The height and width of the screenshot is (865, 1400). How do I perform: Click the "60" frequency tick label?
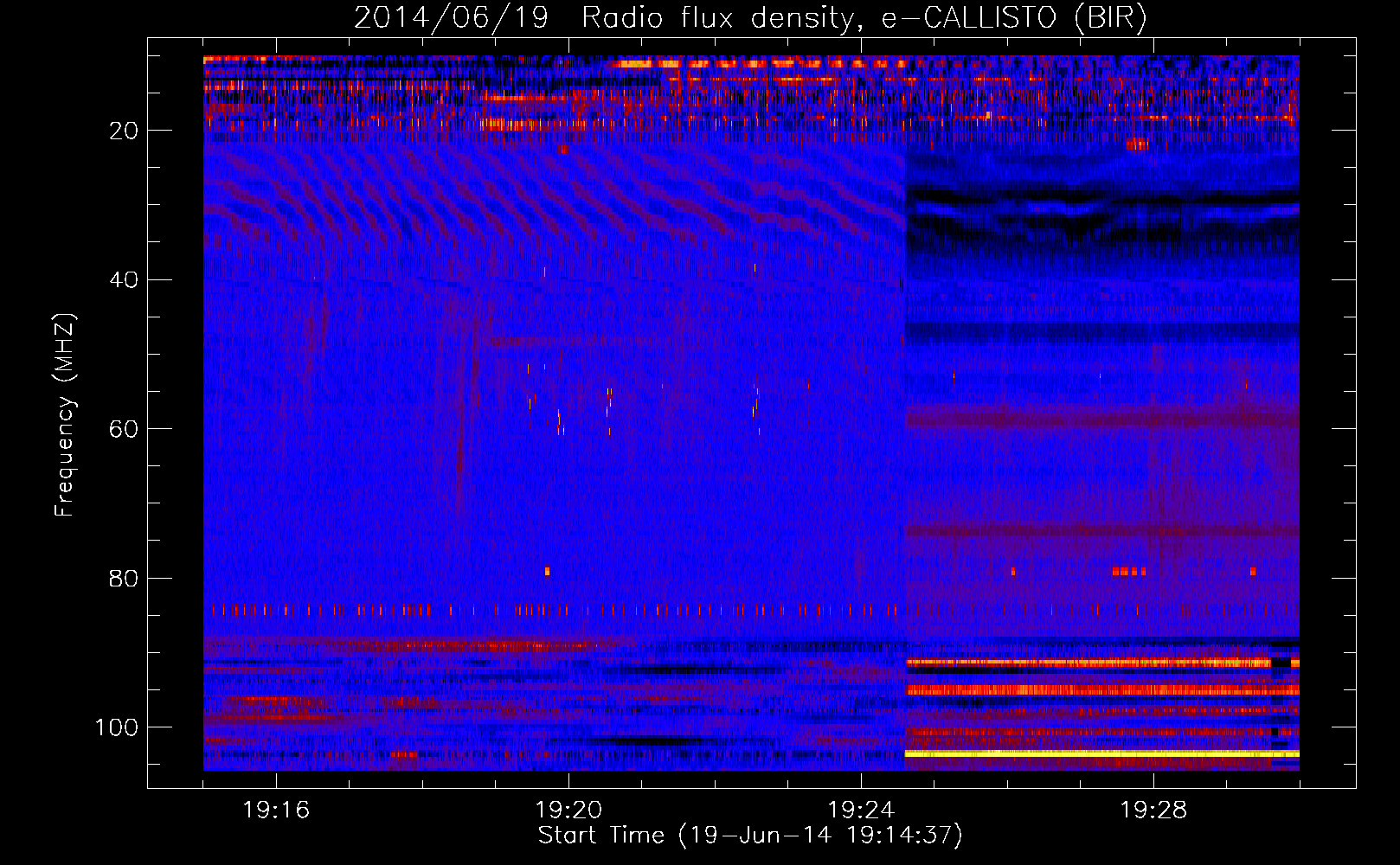124,429
